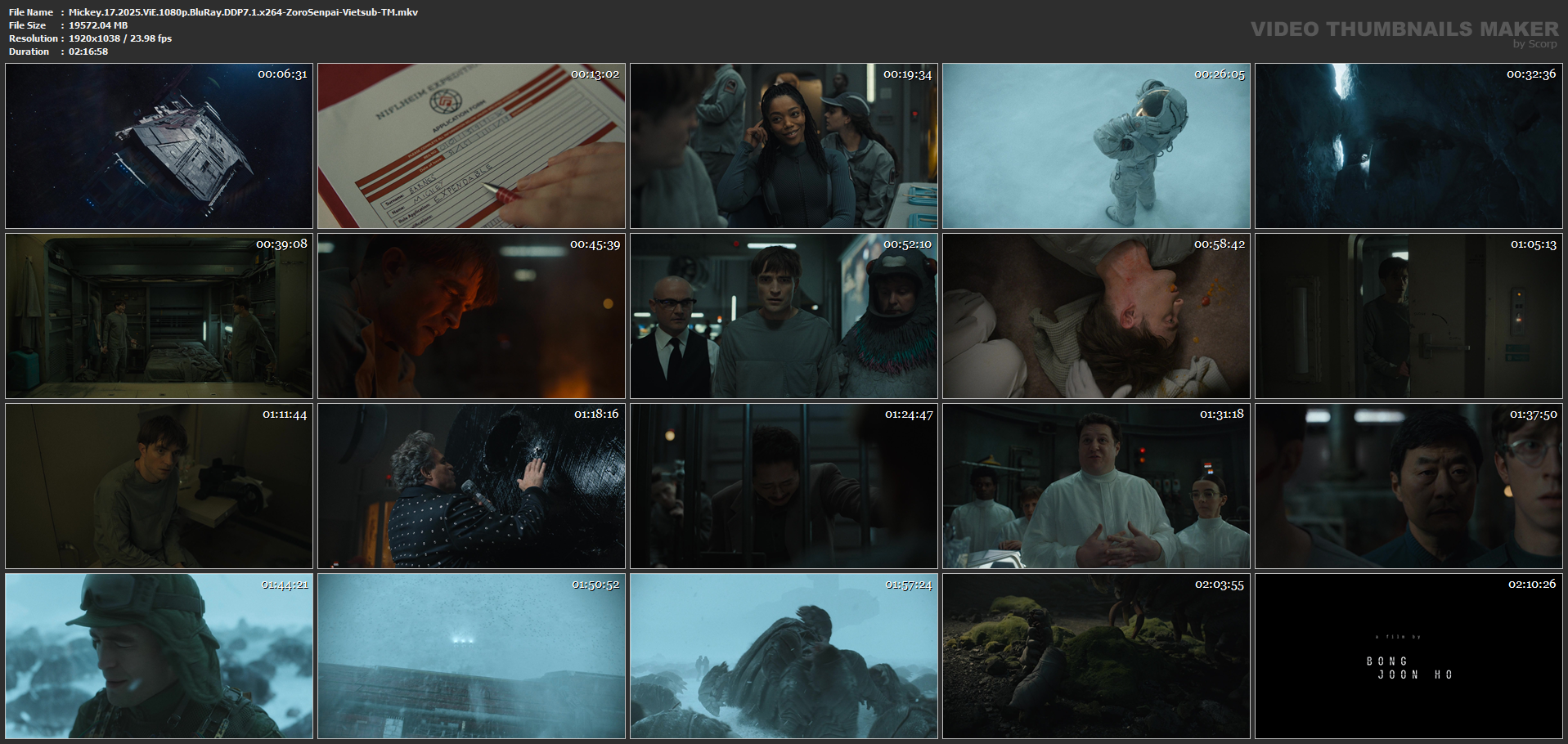Select the ice cave thumbnail at 00:32:36

(x=1409, y=146)
